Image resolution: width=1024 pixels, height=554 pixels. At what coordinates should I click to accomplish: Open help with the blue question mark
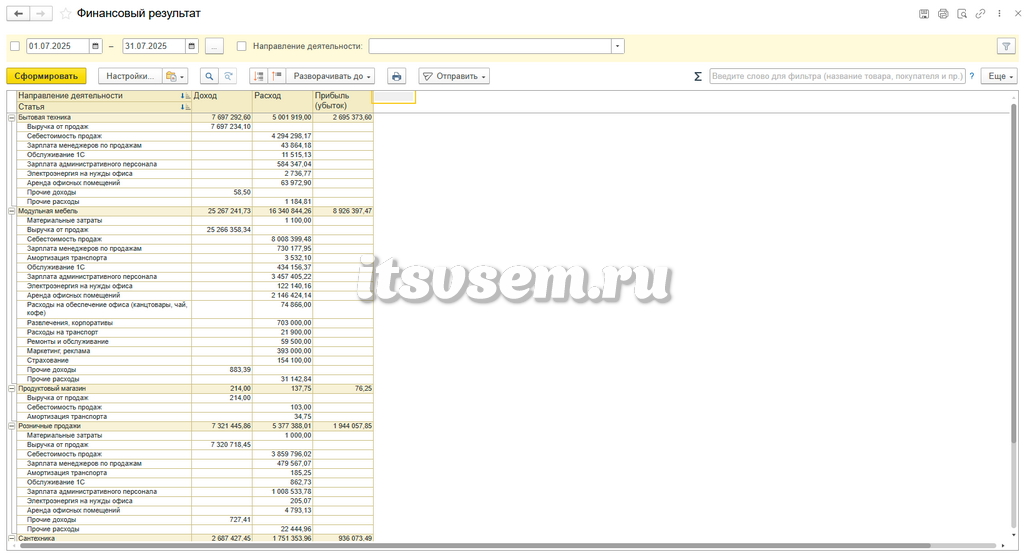pos(972,76)
